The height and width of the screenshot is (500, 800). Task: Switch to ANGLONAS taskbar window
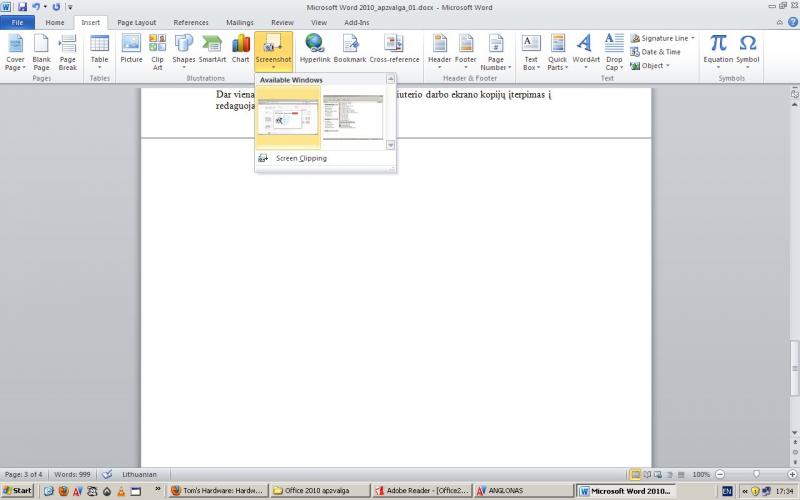point(523,491)
